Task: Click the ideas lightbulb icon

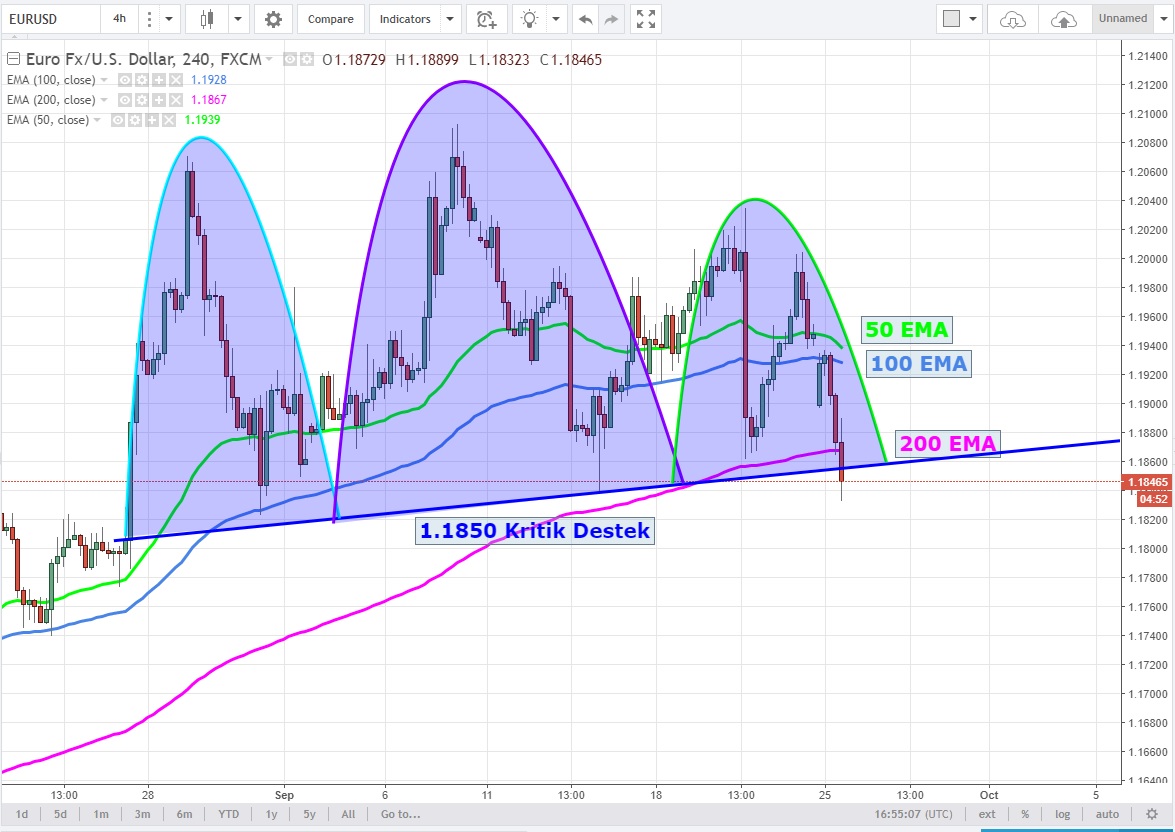Action: (530, 19)
